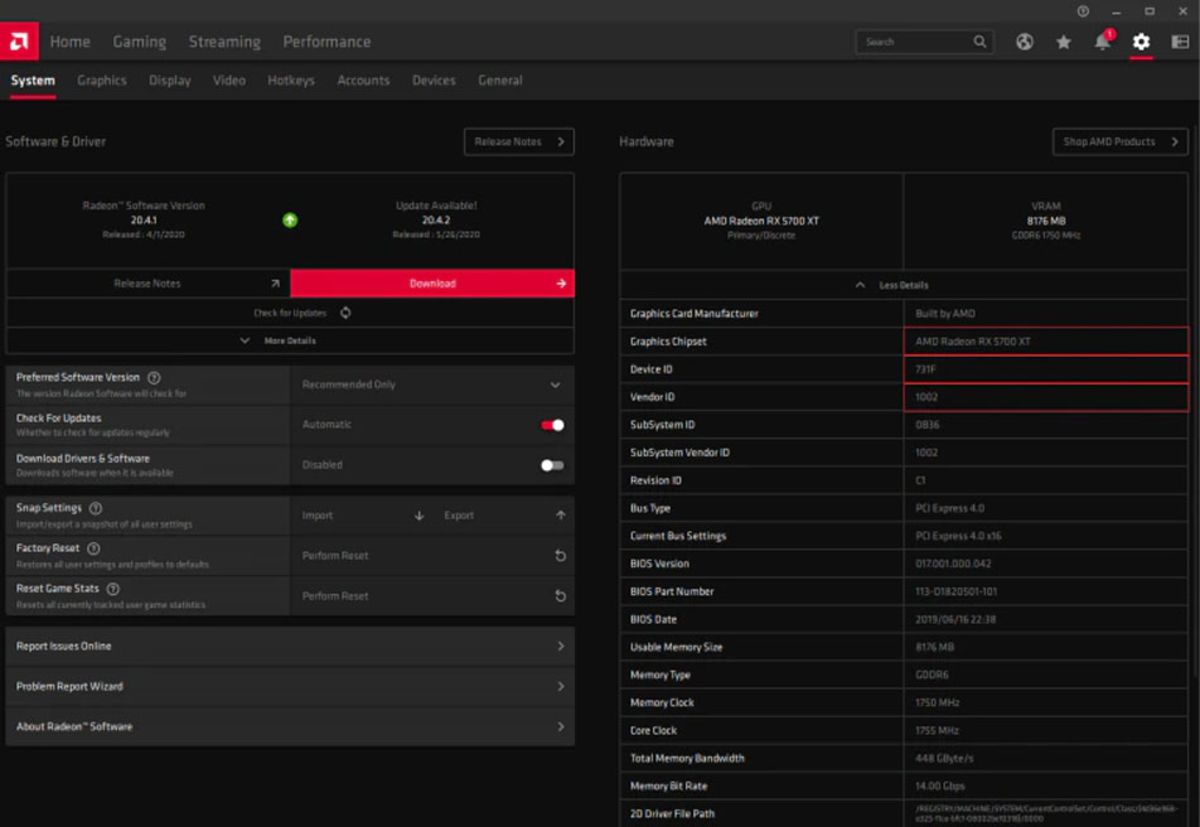Image resolution: width=1200 pixels, height=827 pixels.
Task: Show help info for Snap Settings
Action: pyautogui.click(x=96, y=508)
